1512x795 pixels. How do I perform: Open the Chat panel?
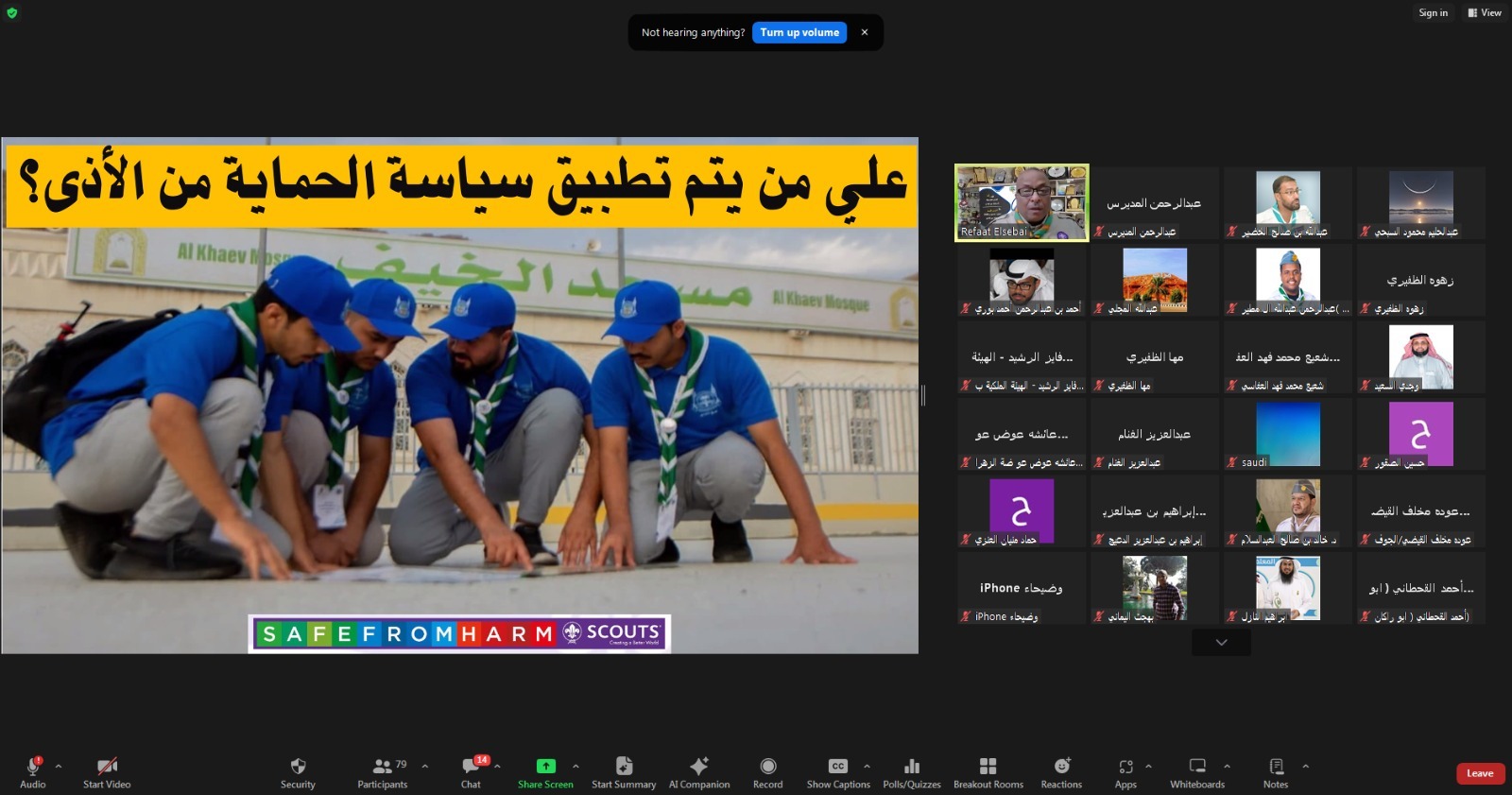coord(471,767)
